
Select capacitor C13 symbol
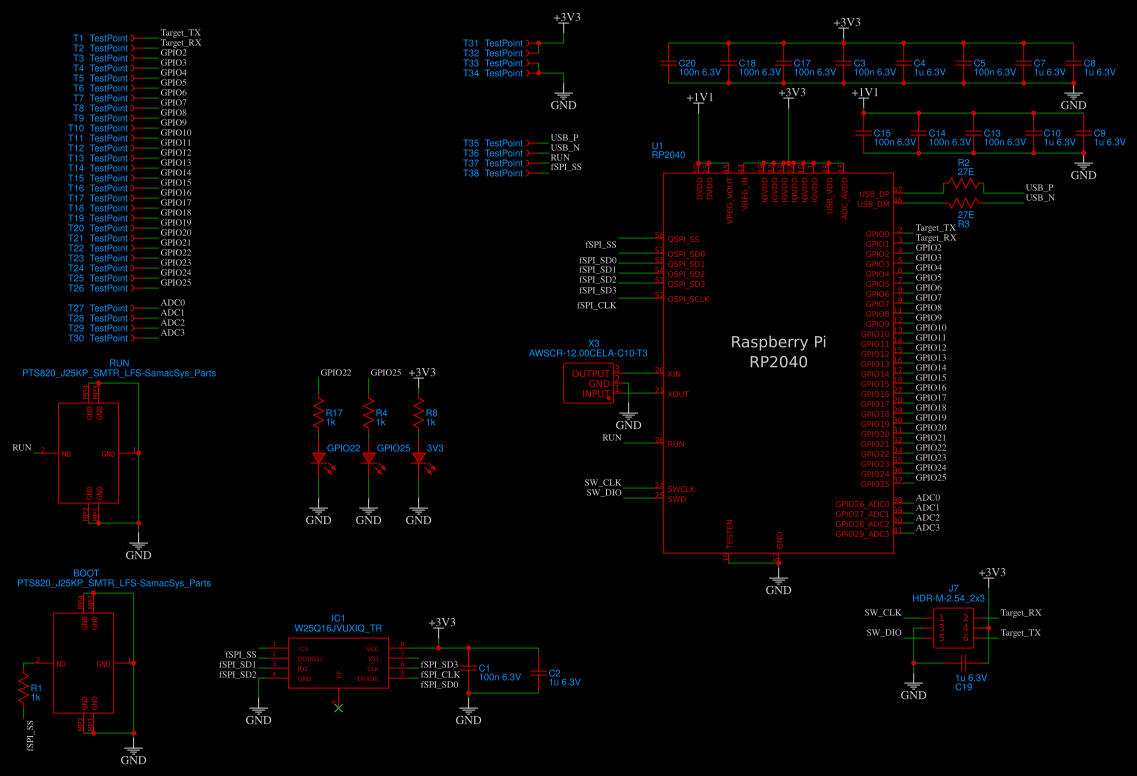(x=974, y=133)
